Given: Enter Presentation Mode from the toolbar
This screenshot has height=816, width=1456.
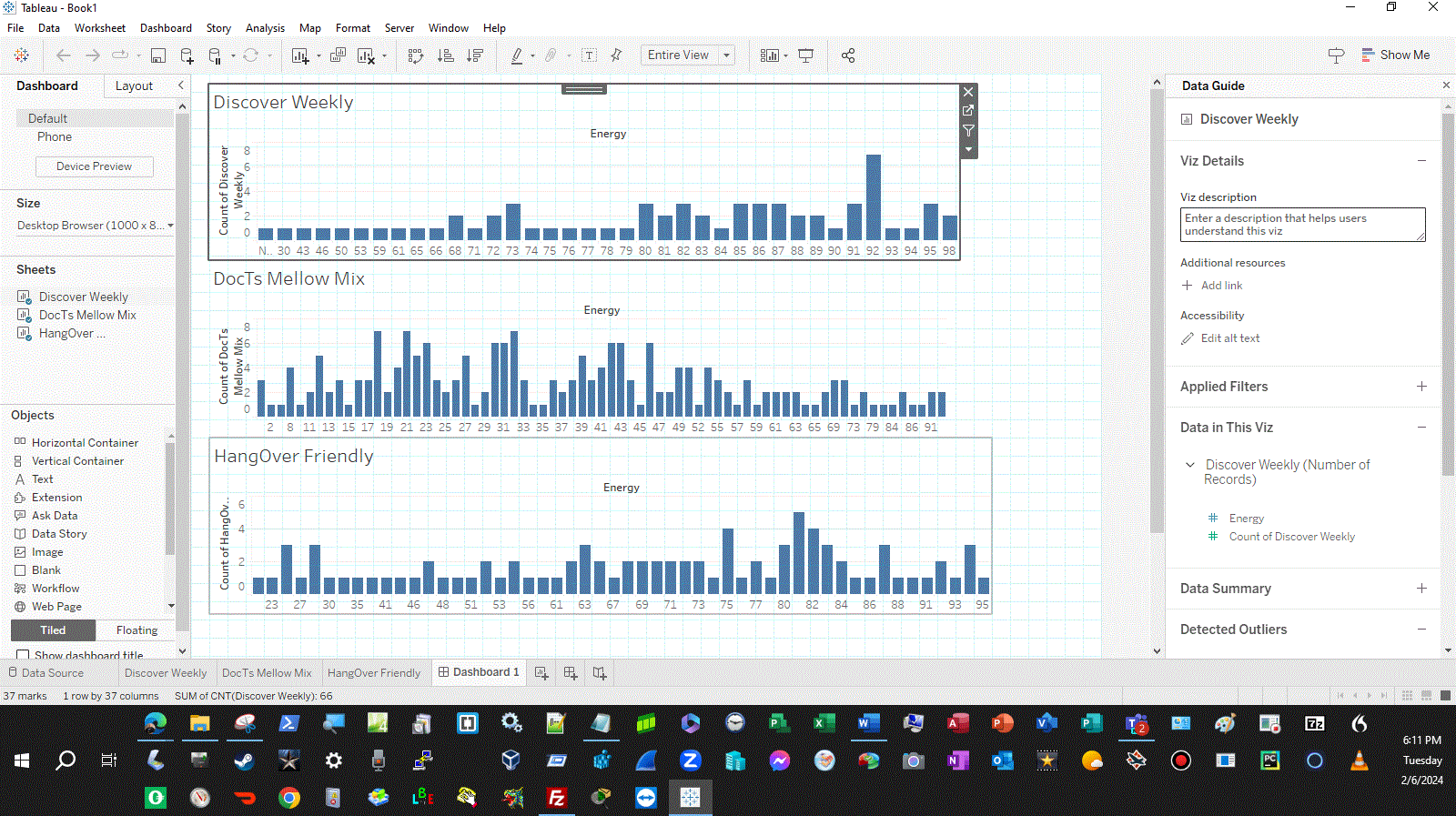Looking at the screenshot, I should pos(806,55).
